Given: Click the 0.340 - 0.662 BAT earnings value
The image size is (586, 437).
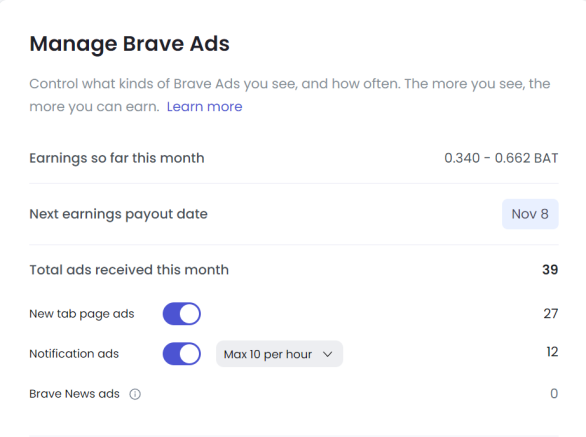Looking at the screenshot, I should pos(501,158).
